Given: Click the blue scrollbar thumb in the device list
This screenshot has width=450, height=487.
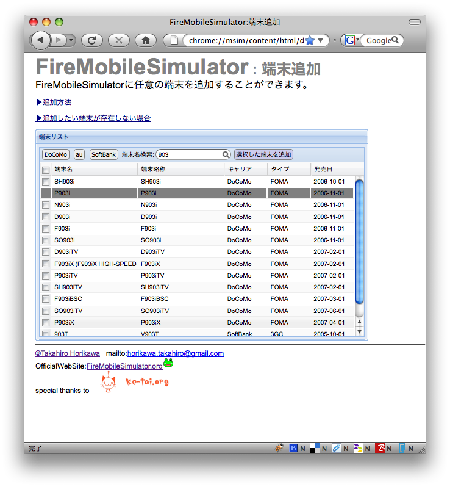Looking at the screenshot, I should pos(359,242).
